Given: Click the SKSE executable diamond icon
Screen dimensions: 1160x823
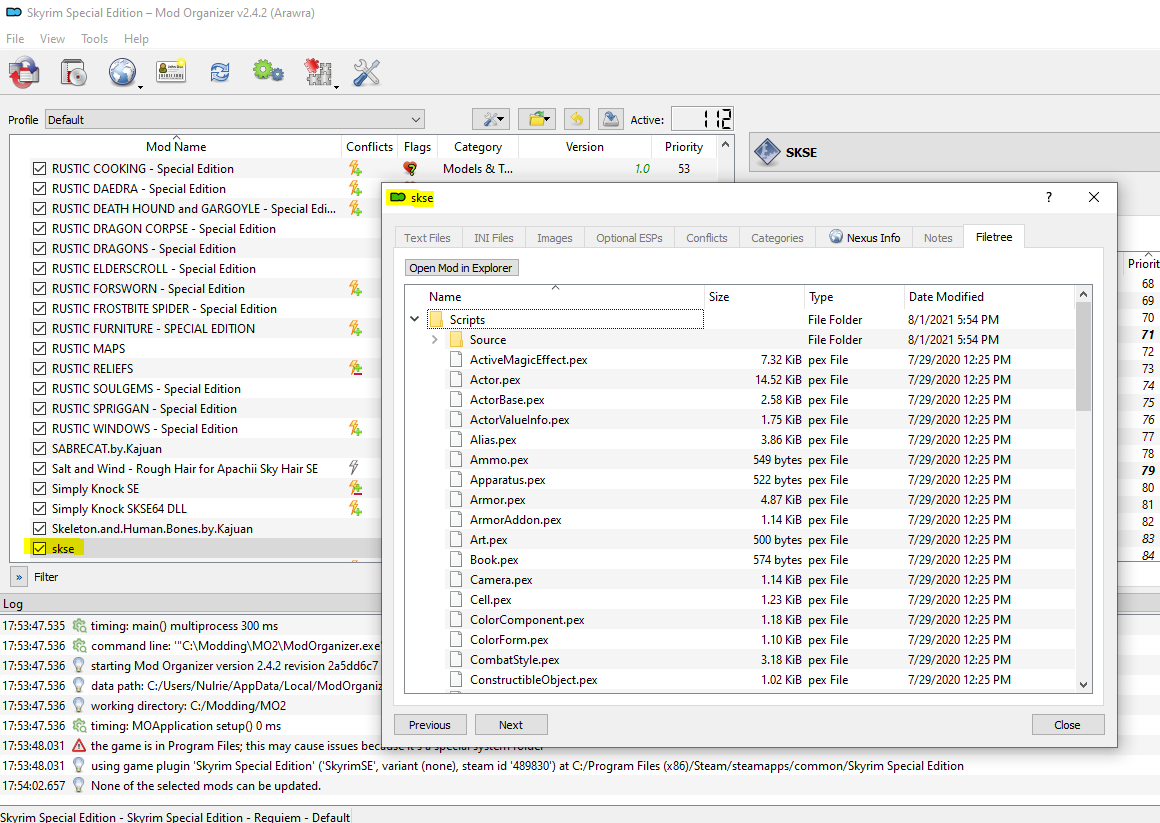Looking at the screenshot, I should pos(767,152).
